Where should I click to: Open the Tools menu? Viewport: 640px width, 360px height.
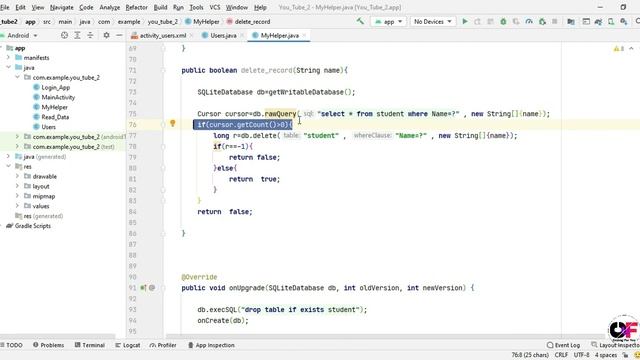196,7
